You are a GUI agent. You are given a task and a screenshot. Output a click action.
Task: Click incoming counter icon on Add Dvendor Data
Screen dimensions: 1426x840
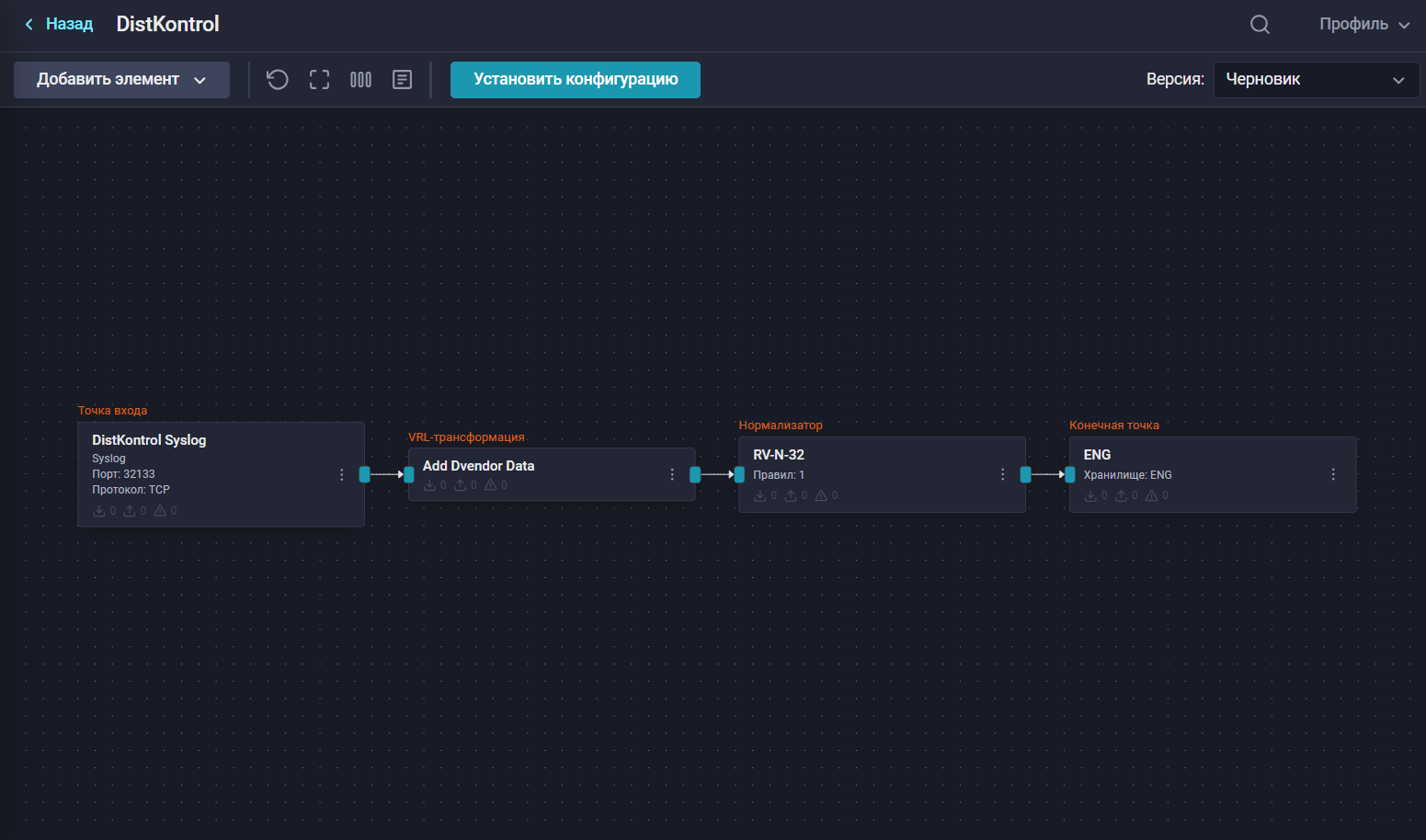point(429,485)
